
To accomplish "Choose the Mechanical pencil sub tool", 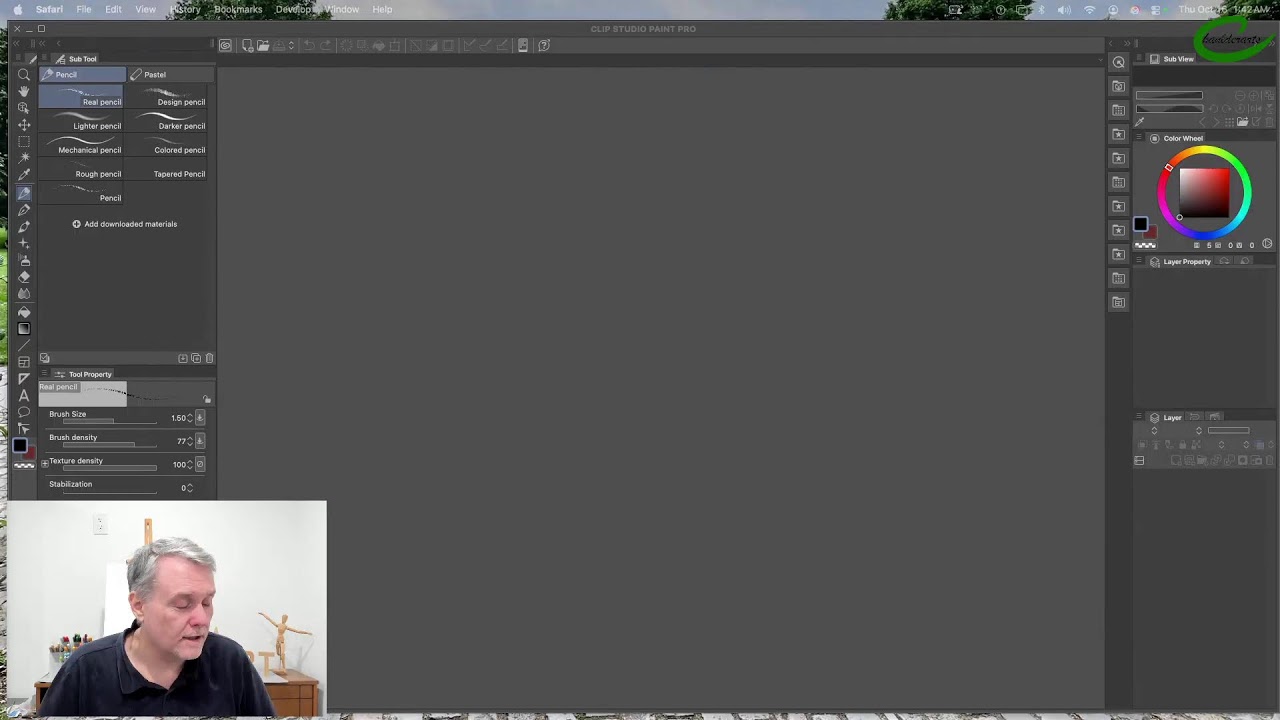I will [82, 146].
